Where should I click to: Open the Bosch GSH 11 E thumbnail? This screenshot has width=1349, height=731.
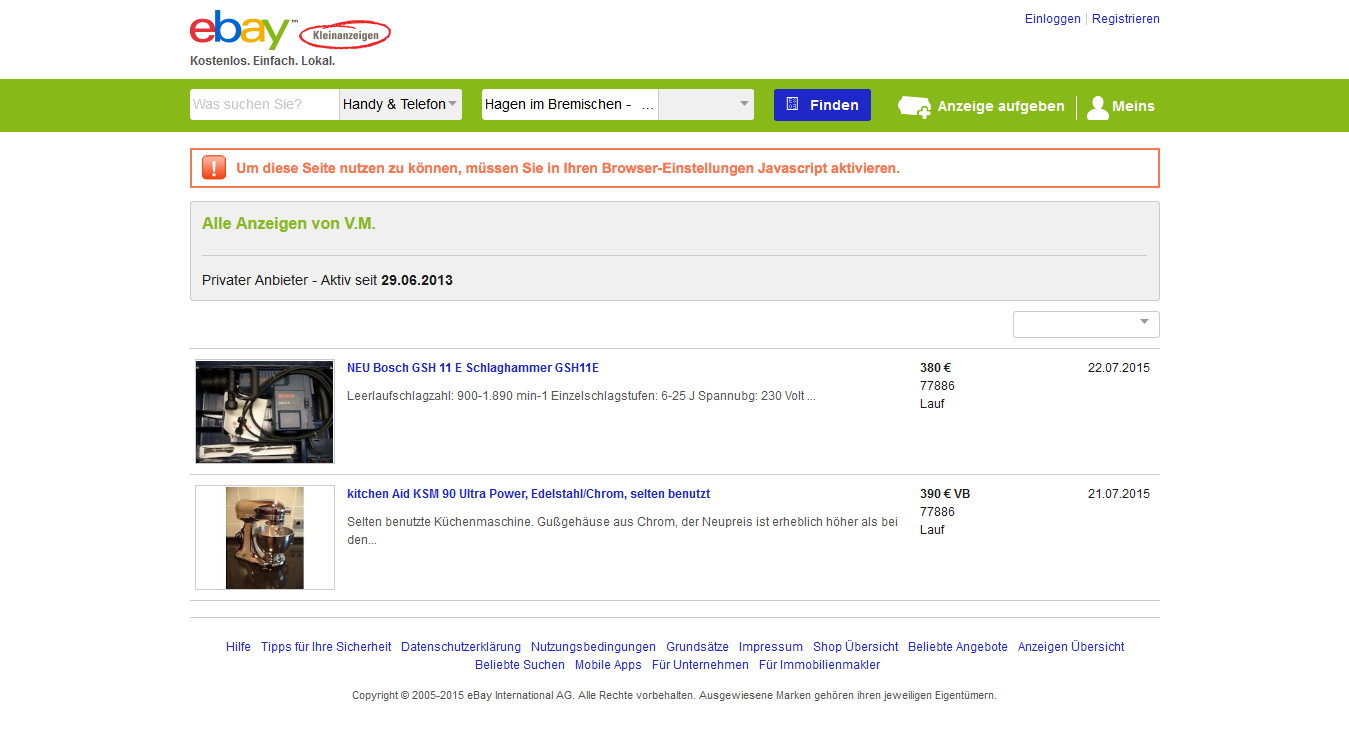265,412
